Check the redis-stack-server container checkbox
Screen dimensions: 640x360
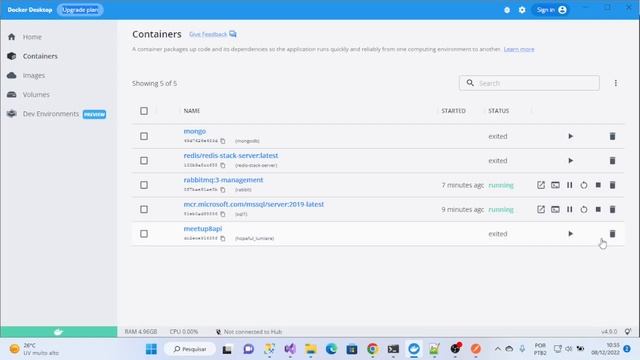coord(144,161)
